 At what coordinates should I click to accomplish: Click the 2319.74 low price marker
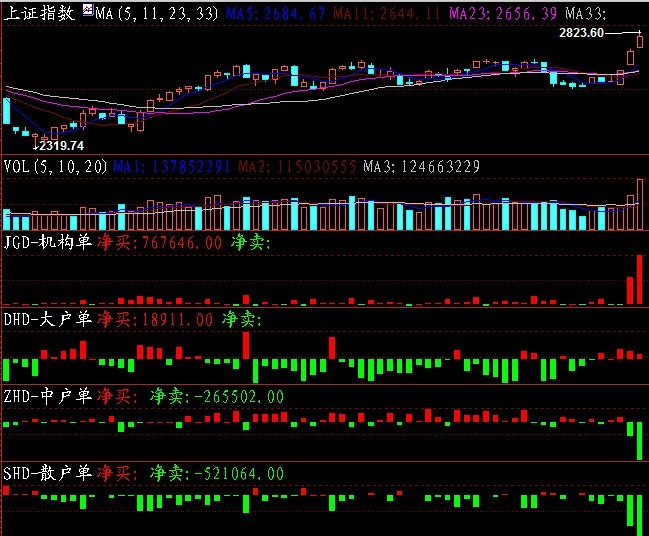pyautogui.click(x=60, y=146)
